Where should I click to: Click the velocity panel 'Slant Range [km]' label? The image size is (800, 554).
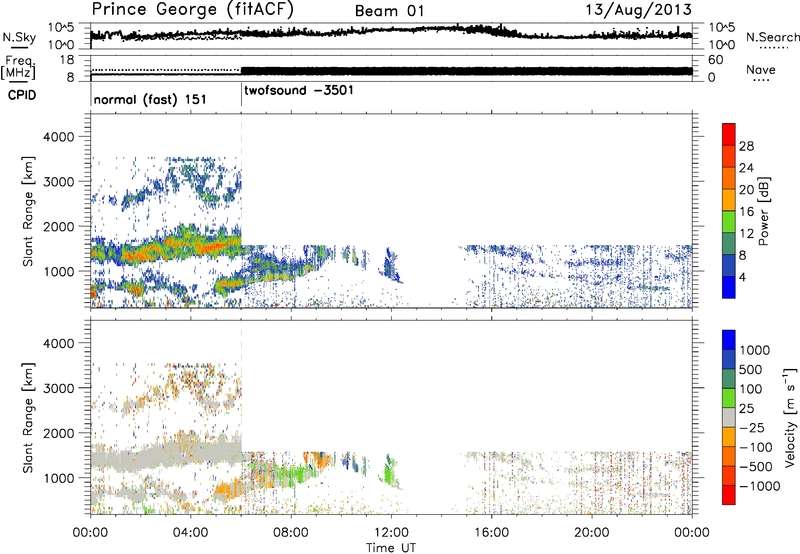[x=28, y=417]
